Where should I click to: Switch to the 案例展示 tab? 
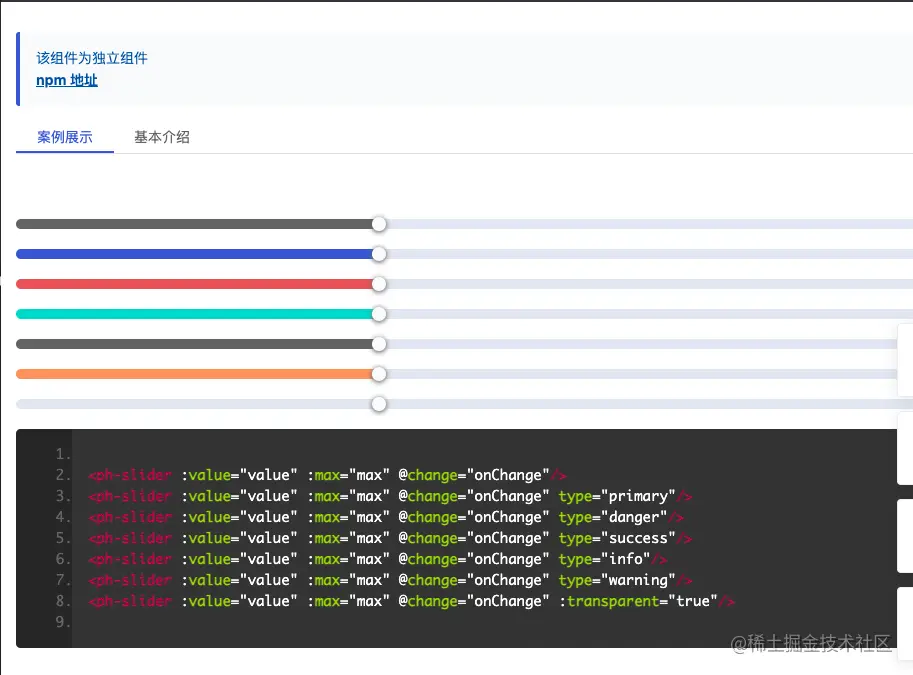65,137
